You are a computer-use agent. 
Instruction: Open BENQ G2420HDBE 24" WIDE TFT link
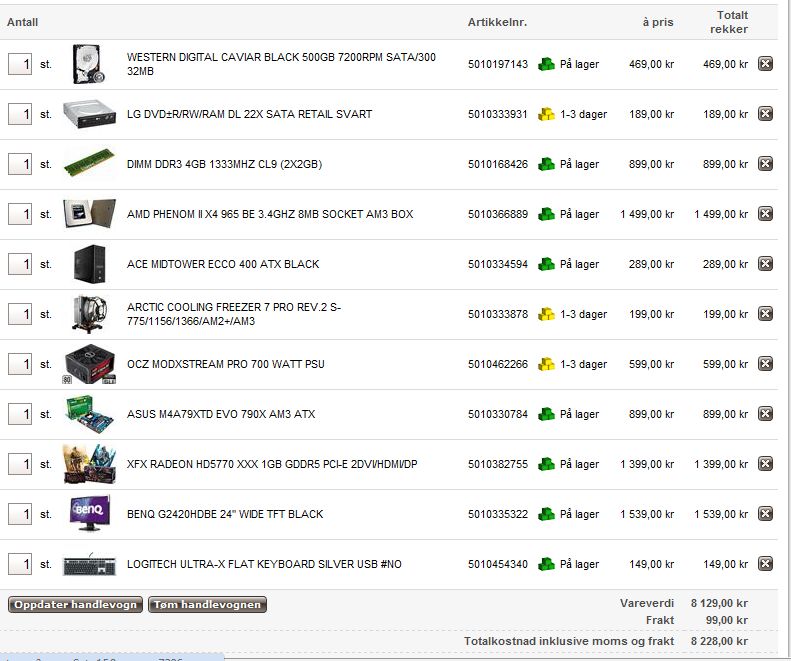click(225, 514)
